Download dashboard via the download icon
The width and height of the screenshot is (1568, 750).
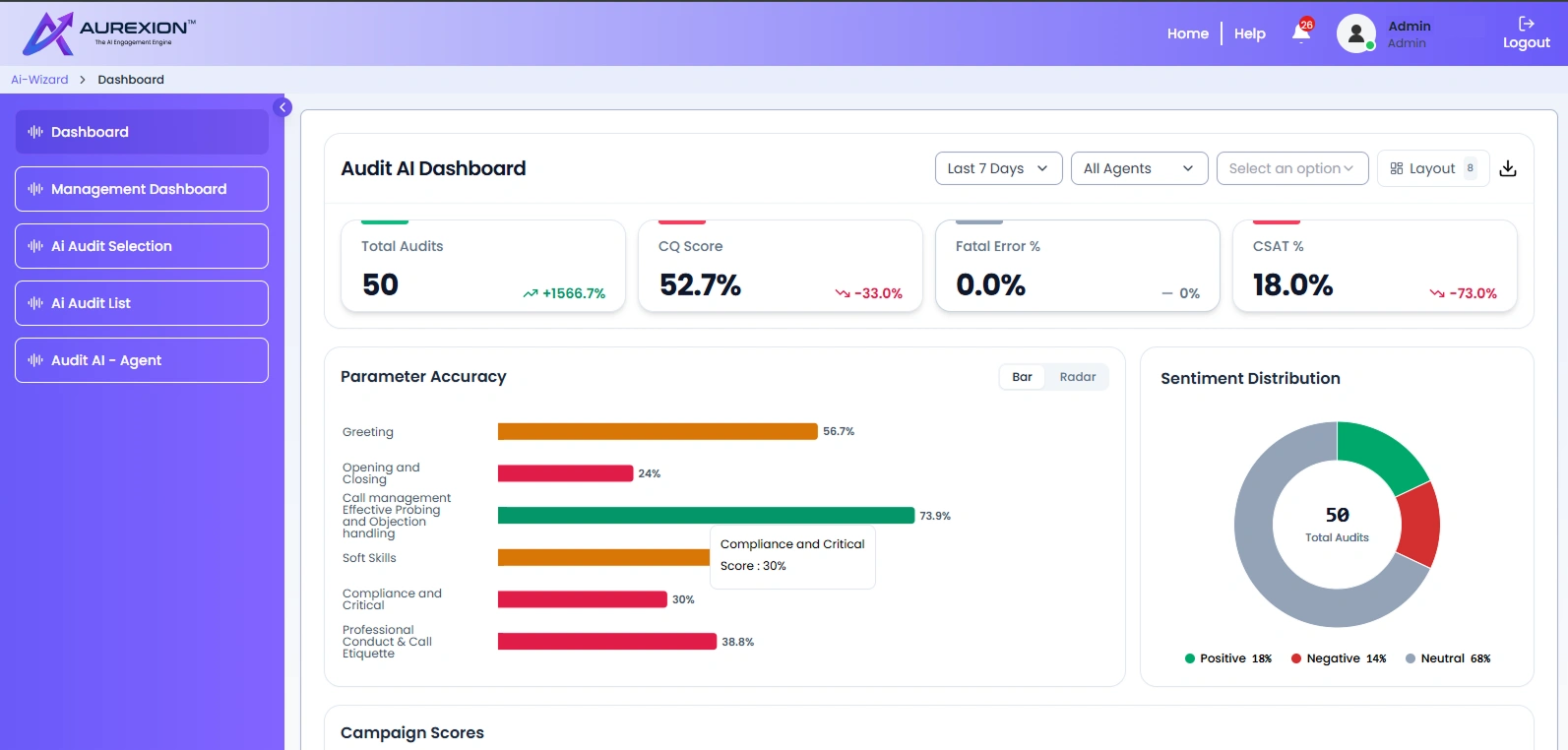pyautogui.click(x=1507, y=168)
